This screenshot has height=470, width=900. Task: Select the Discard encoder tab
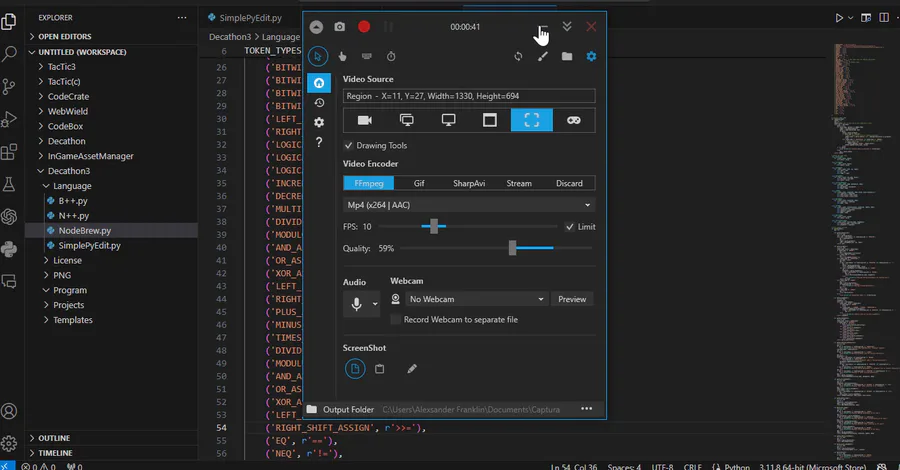point(569,183)
